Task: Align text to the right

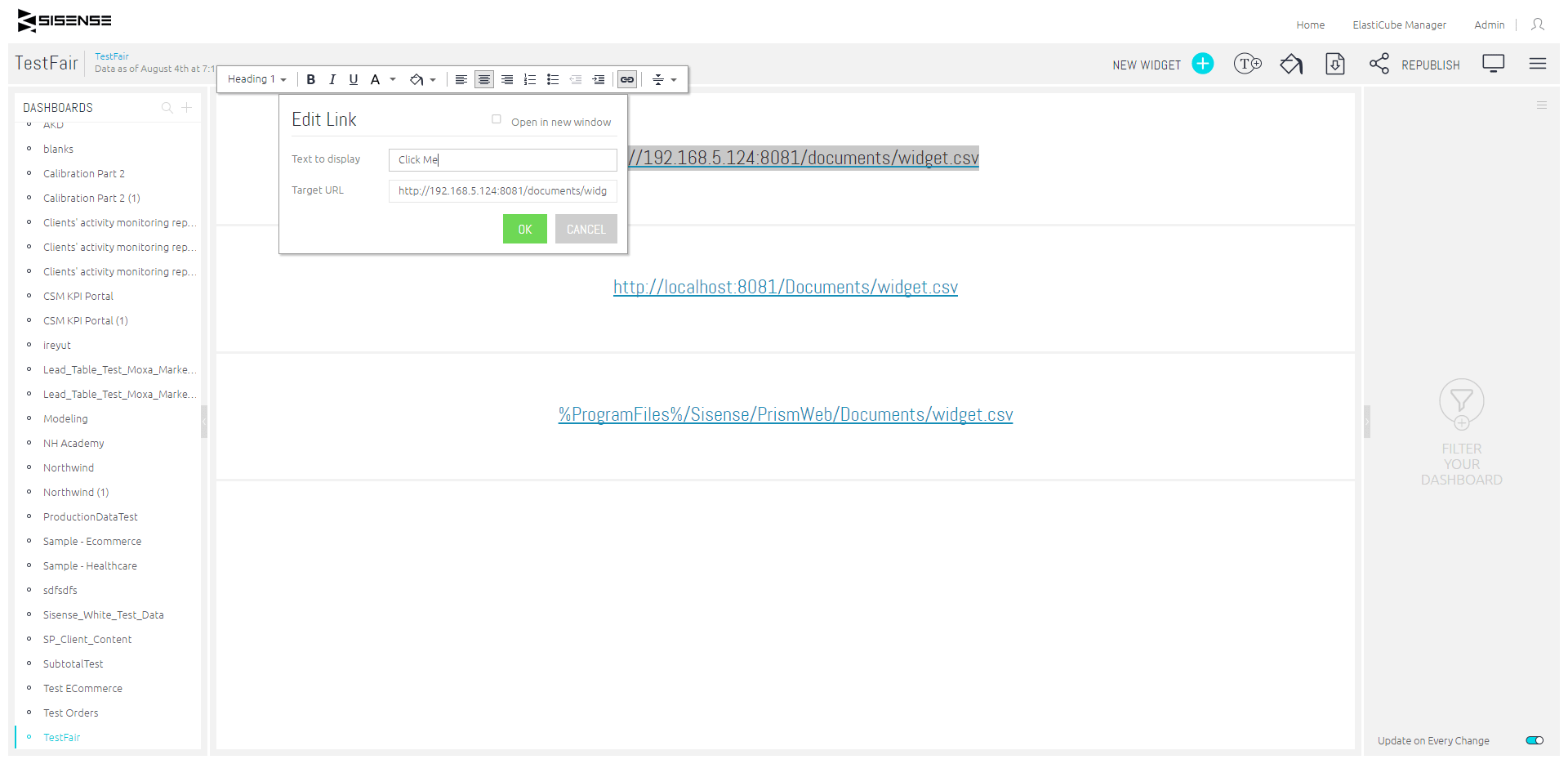Action: pos(507,79)
